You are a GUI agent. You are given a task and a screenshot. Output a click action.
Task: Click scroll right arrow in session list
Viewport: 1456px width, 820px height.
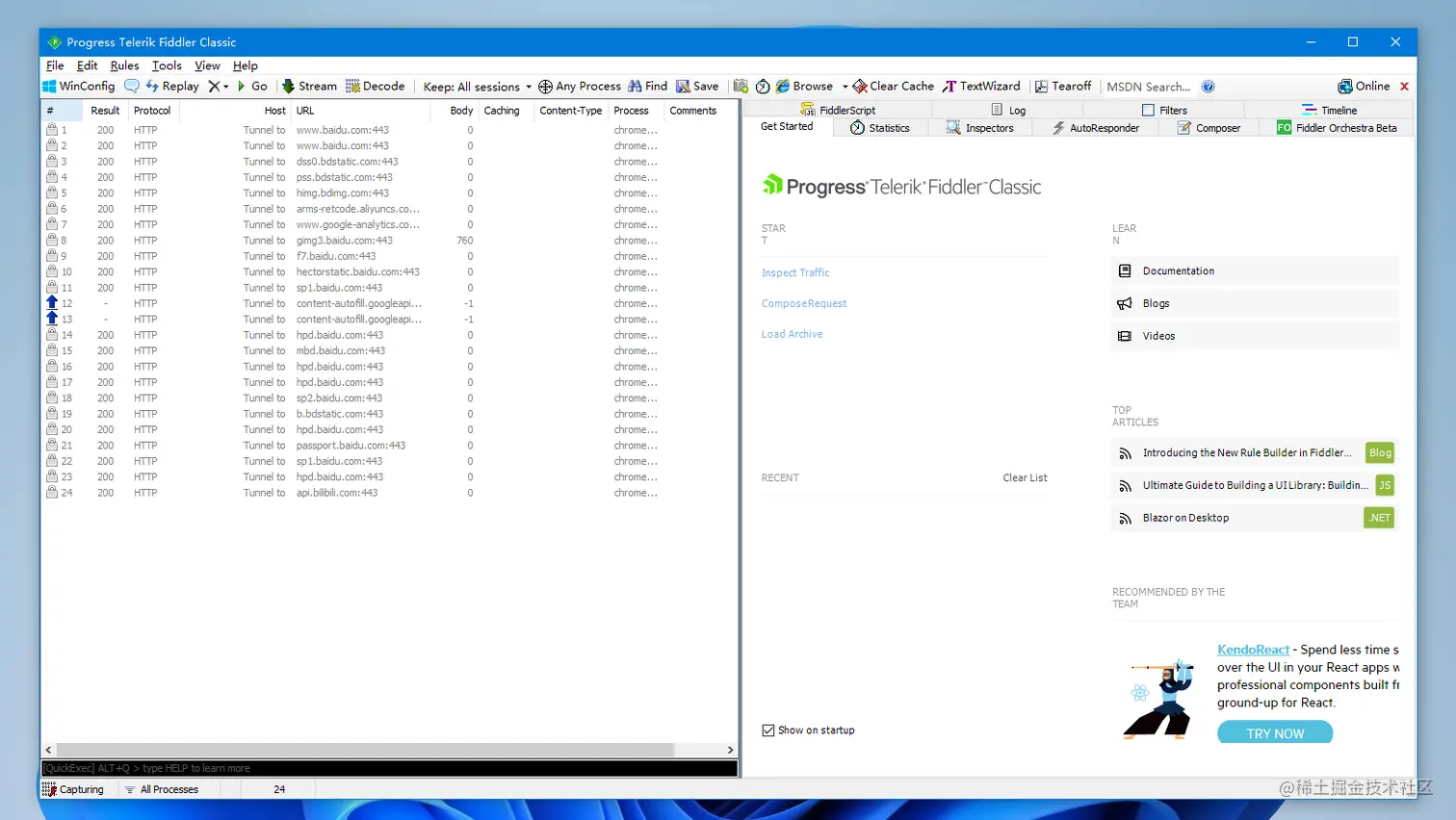pos(730,750)
